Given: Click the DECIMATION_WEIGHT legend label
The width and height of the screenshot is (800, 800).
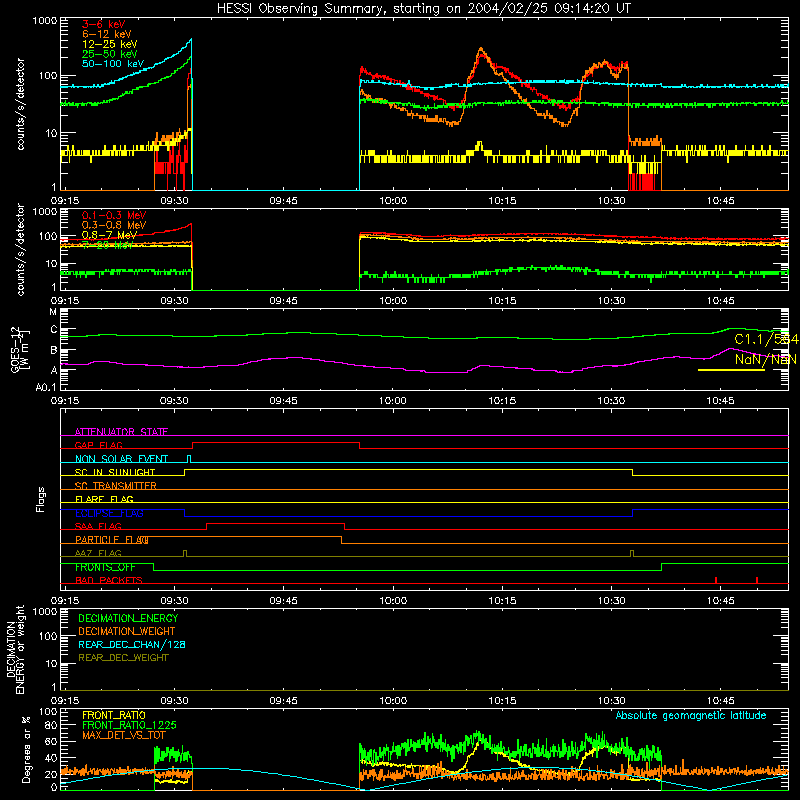Looking at the screenshot, I should point(127,631).
